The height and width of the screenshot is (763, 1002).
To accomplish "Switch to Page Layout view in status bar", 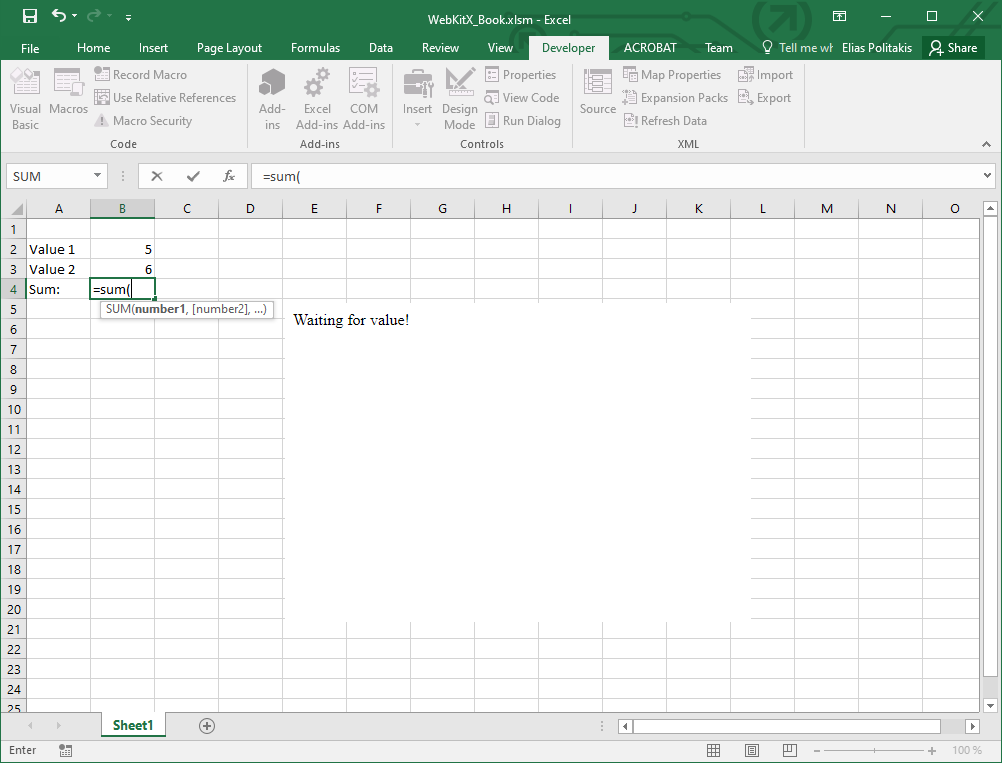I will pos(752,750).
